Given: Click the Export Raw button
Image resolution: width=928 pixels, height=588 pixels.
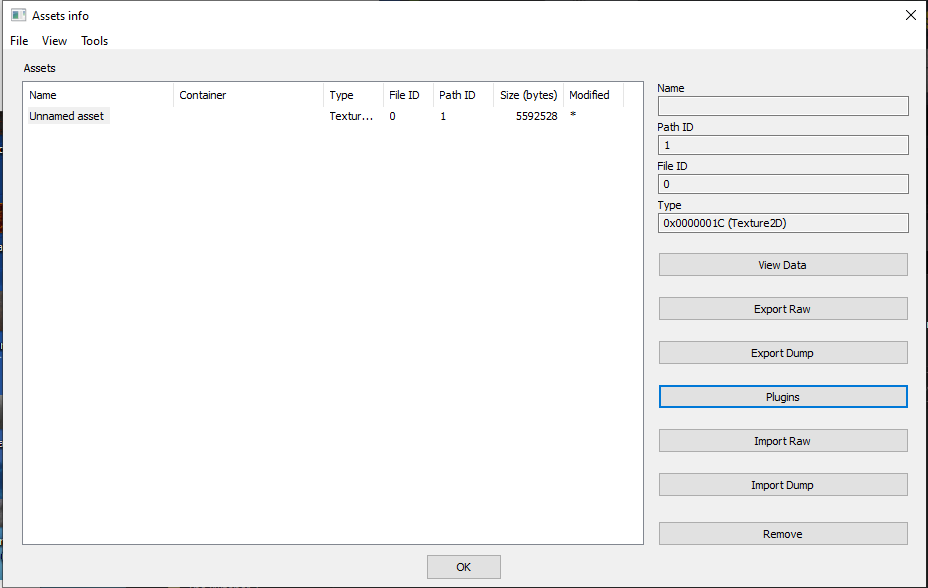Looking at the screenshot, I should (783, 309).
